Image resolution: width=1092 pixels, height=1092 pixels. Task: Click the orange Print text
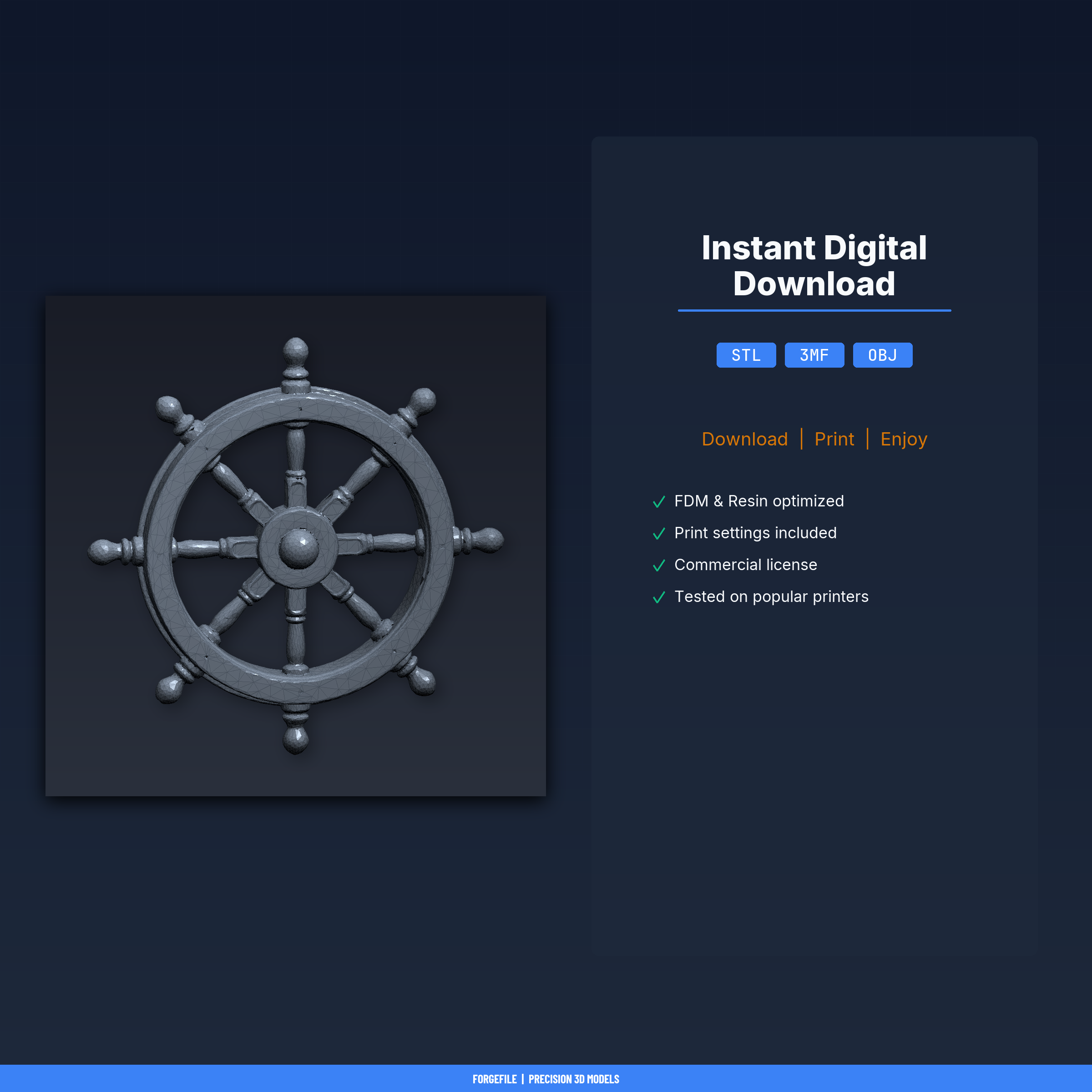pyautogui.click(x=834, y=439)
